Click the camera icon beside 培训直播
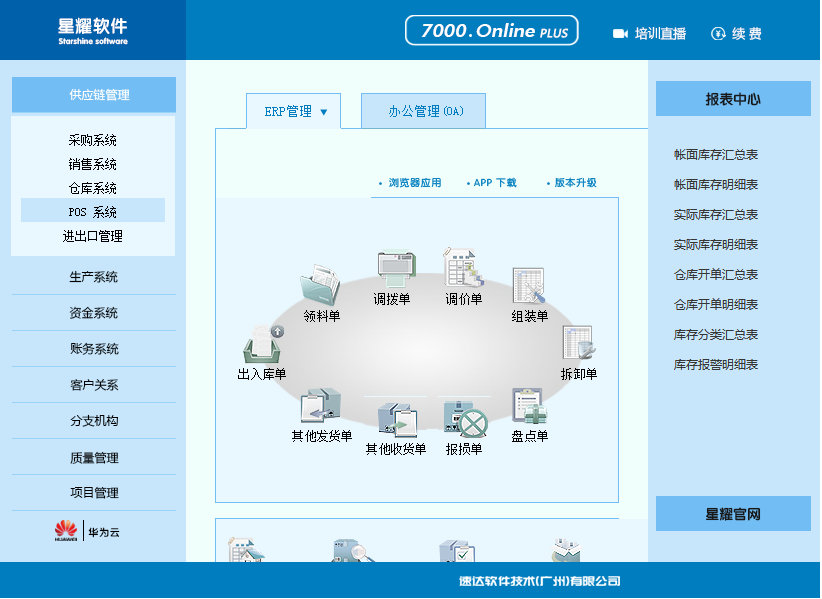 [620, 34]
